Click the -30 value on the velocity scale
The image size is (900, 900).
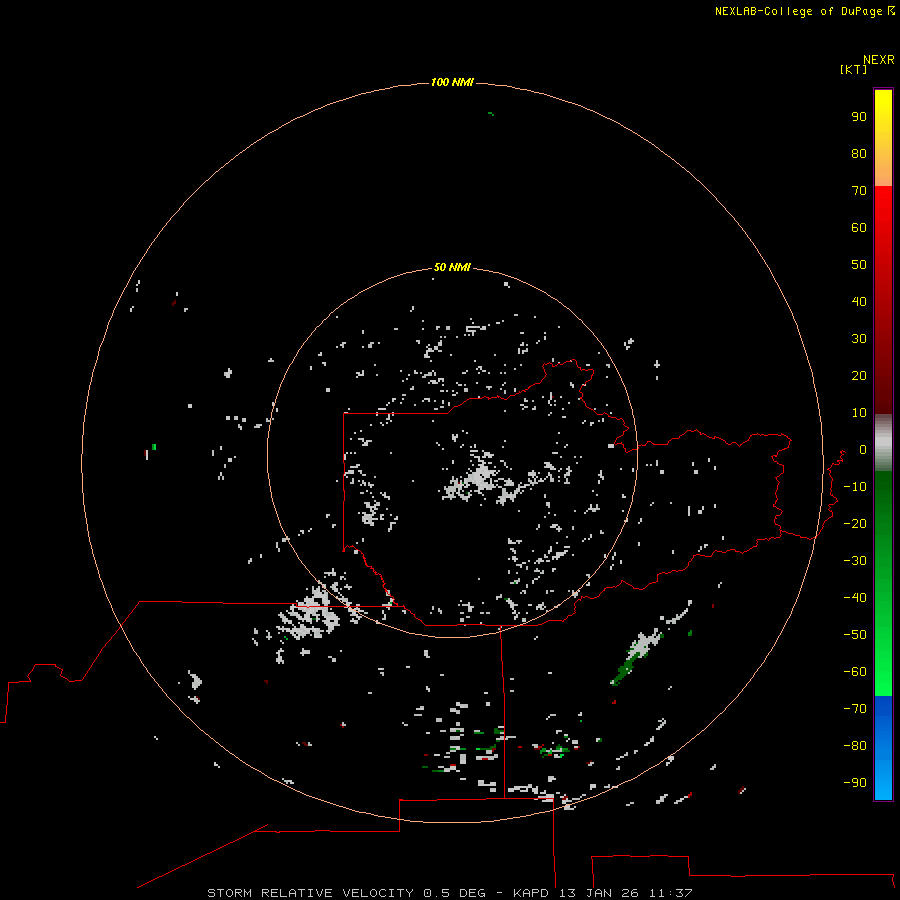point(855,561)
